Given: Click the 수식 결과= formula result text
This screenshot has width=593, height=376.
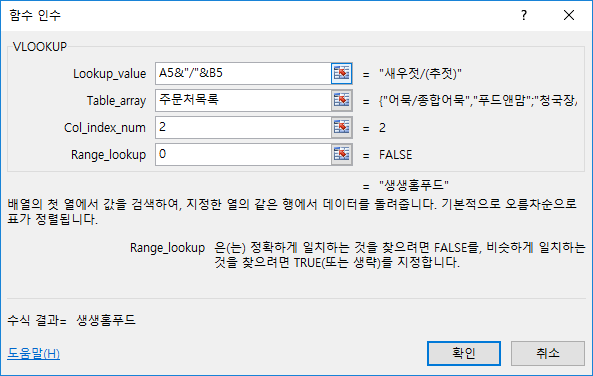Looking at the screenshot, I should 71,320.
